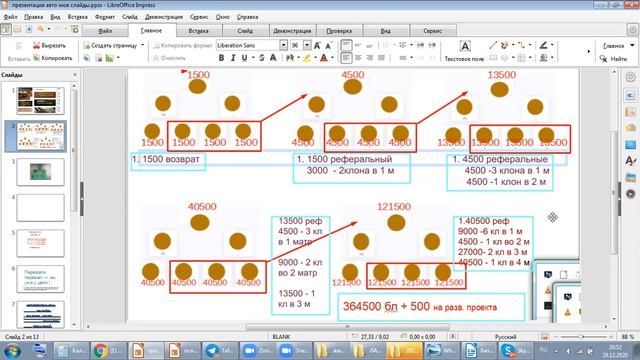Toggle Bold formatting
640x360 pixels.
click(x=221, y=58)
